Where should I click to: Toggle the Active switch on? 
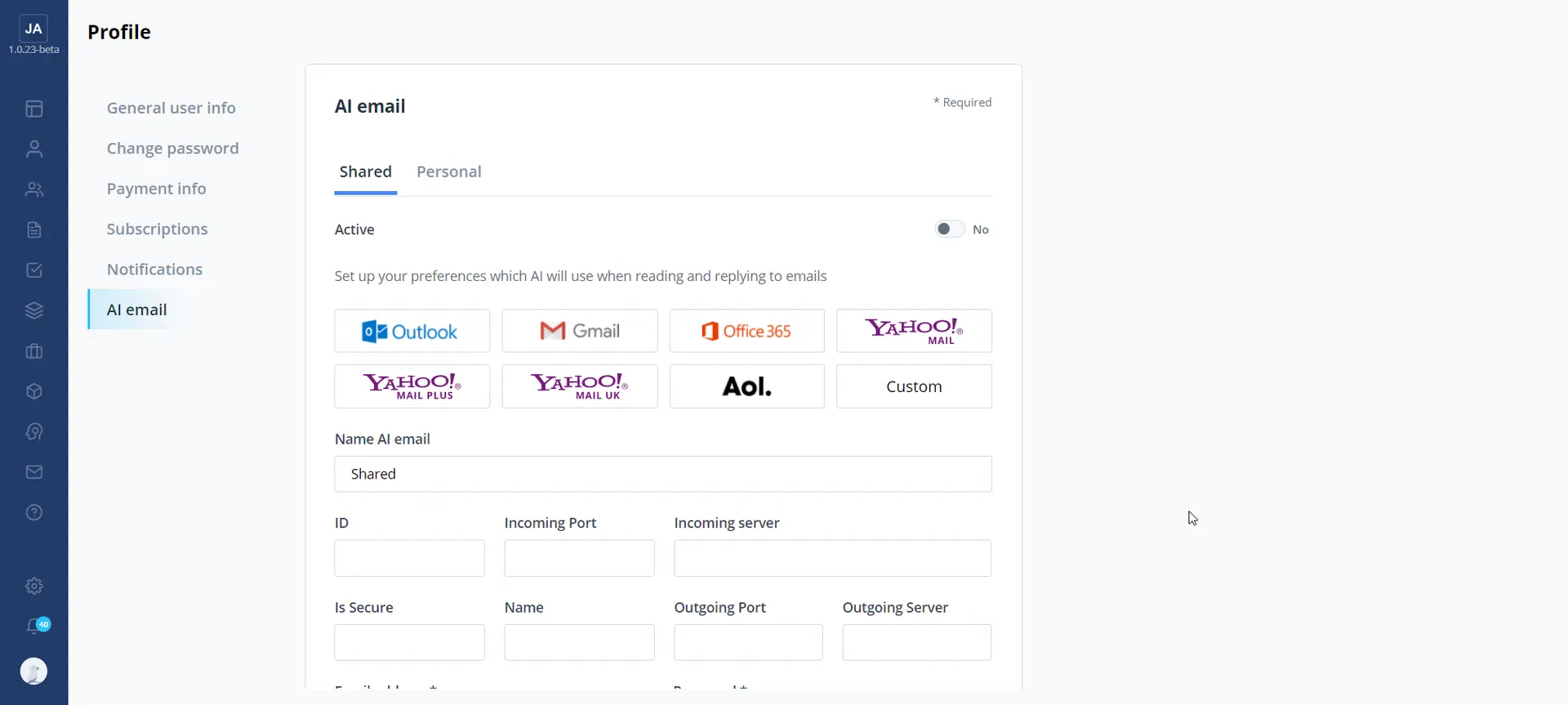(949, 230)
